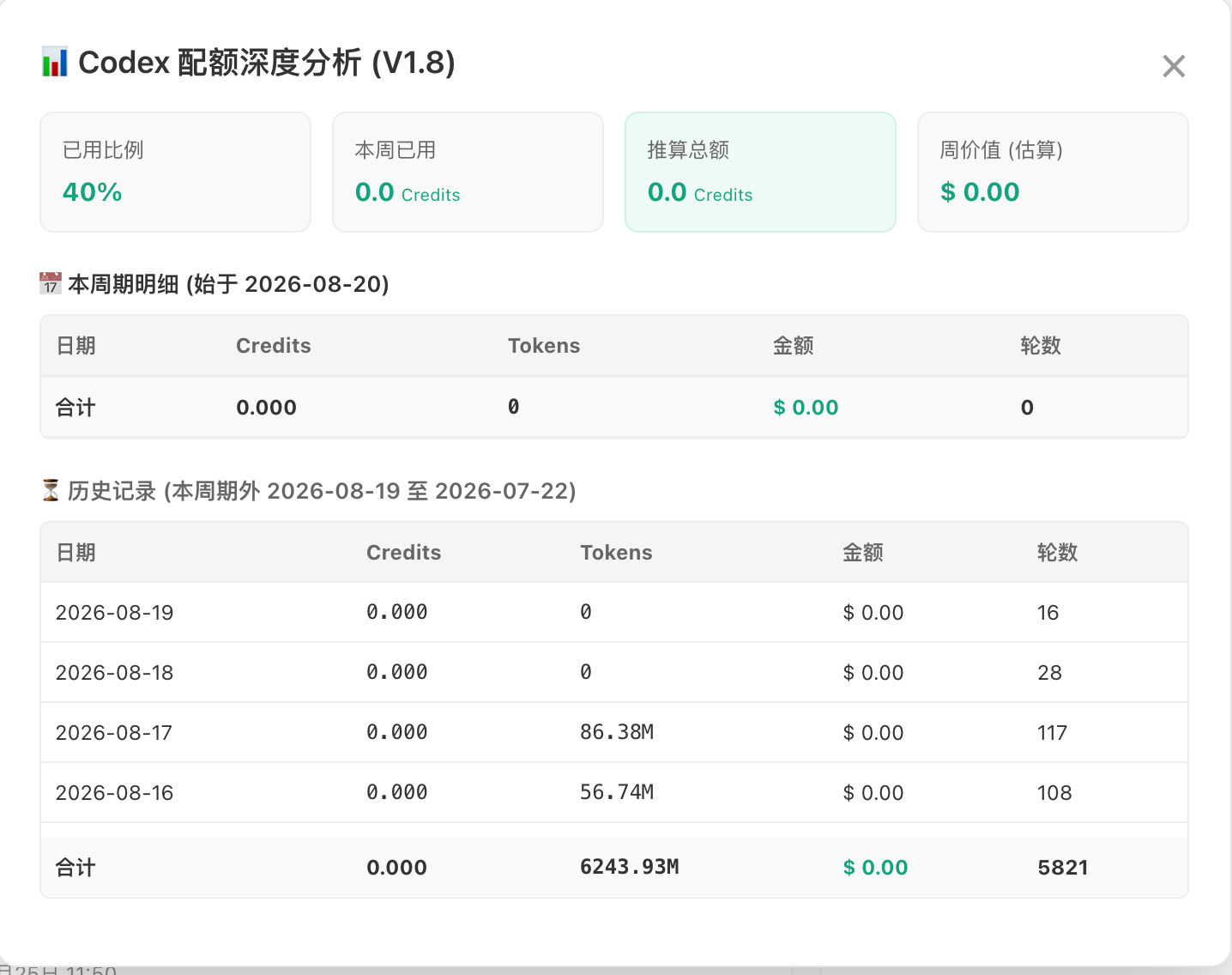Click the 金额 header in the 本周期明细 table
This screenshot has width=1232, height=975.
click(x=793, y=346)
